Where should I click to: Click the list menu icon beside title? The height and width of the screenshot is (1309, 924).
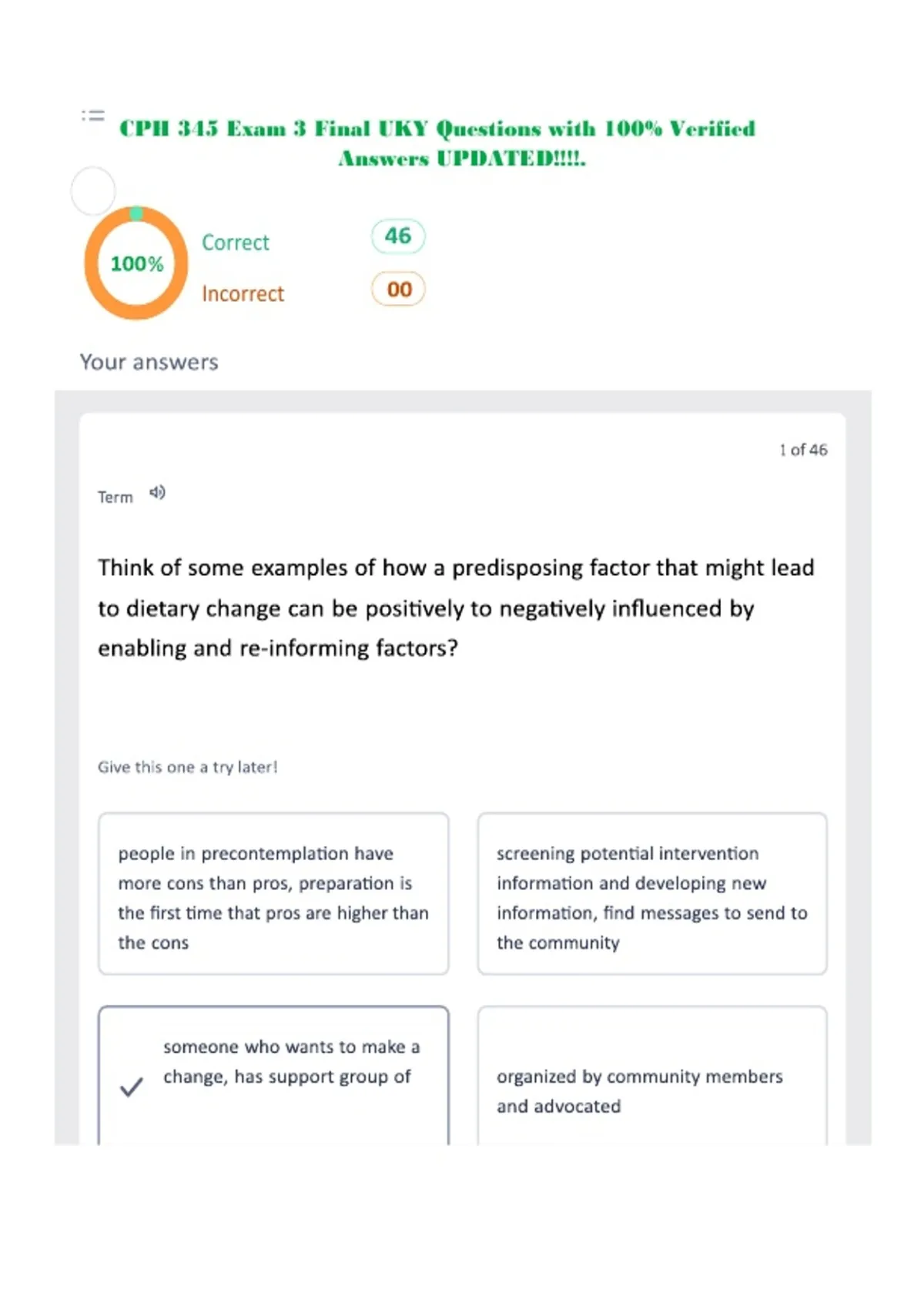coord(93,116)
